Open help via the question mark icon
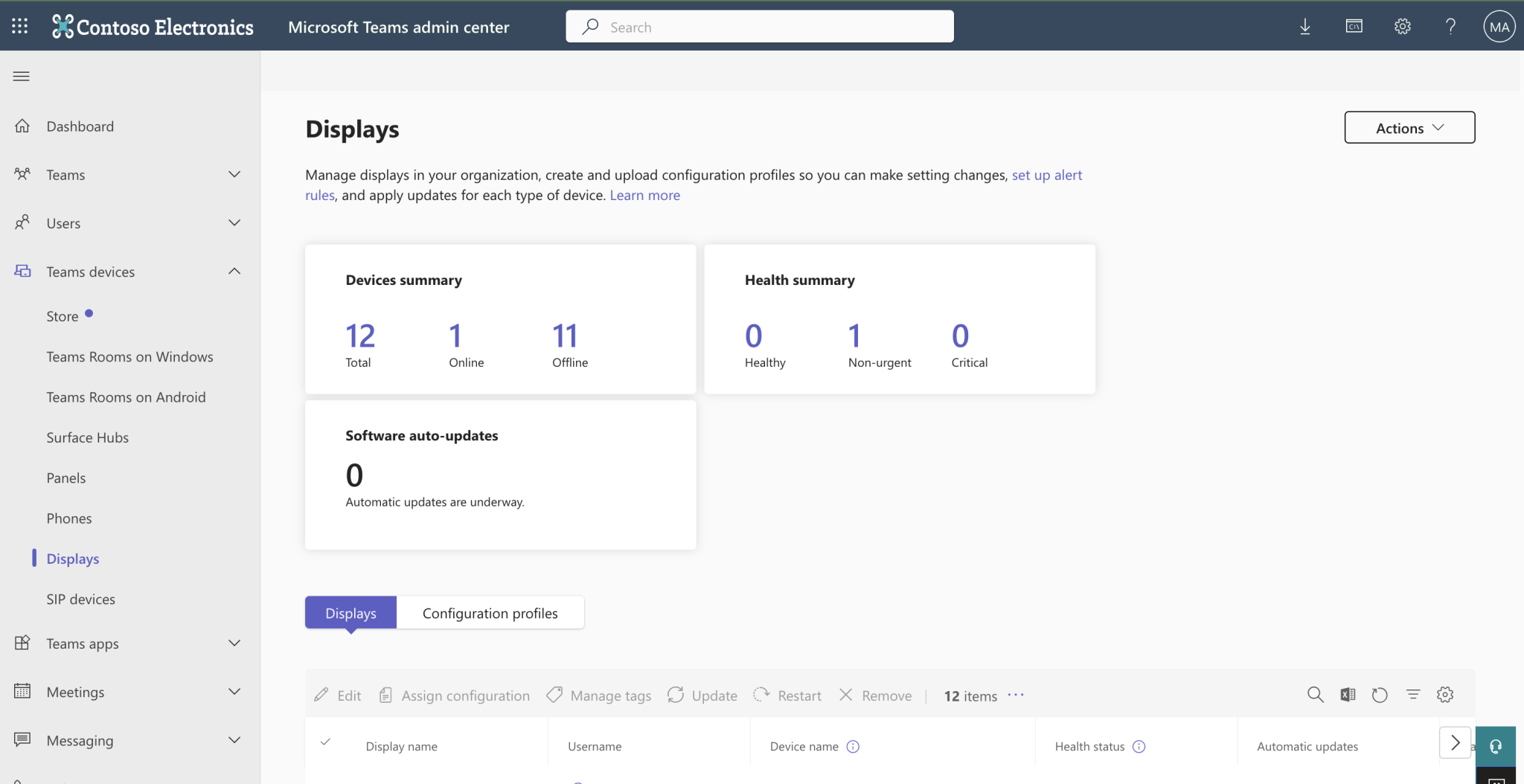 pos(1449,26)
